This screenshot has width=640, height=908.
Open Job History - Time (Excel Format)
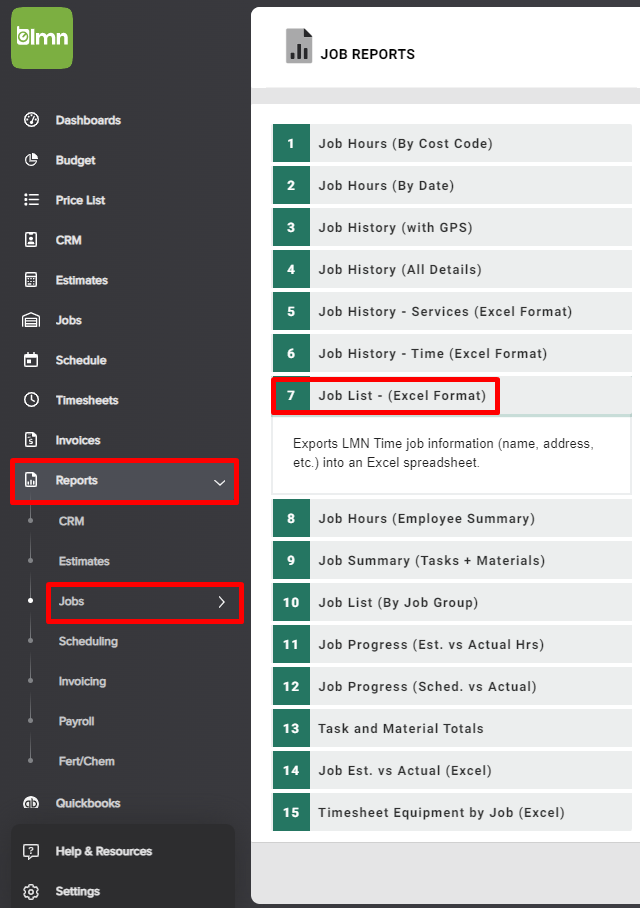(452, 353)
